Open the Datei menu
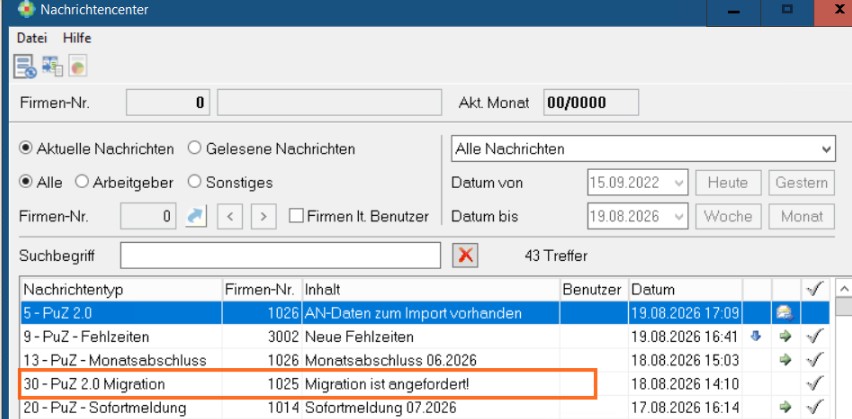The image size is (852, 419). click(x=32, y=38)
